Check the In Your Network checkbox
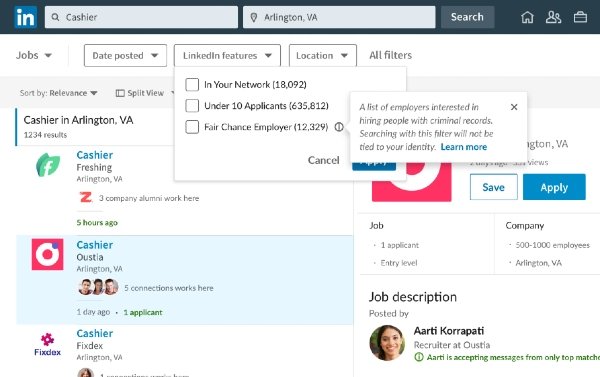This screenshot has height=377, width=600. [192, 85]
